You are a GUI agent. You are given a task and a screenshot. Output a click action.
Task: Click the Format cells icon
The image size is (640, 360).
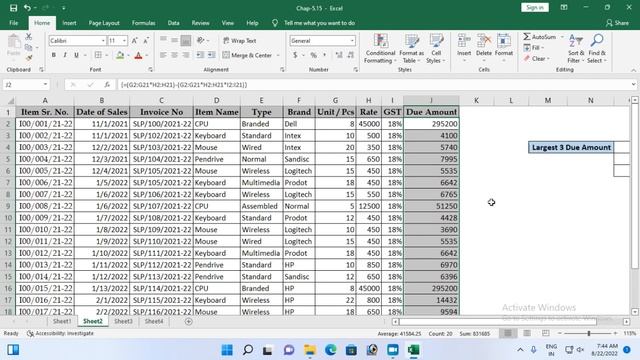click(x=504, y=41)
